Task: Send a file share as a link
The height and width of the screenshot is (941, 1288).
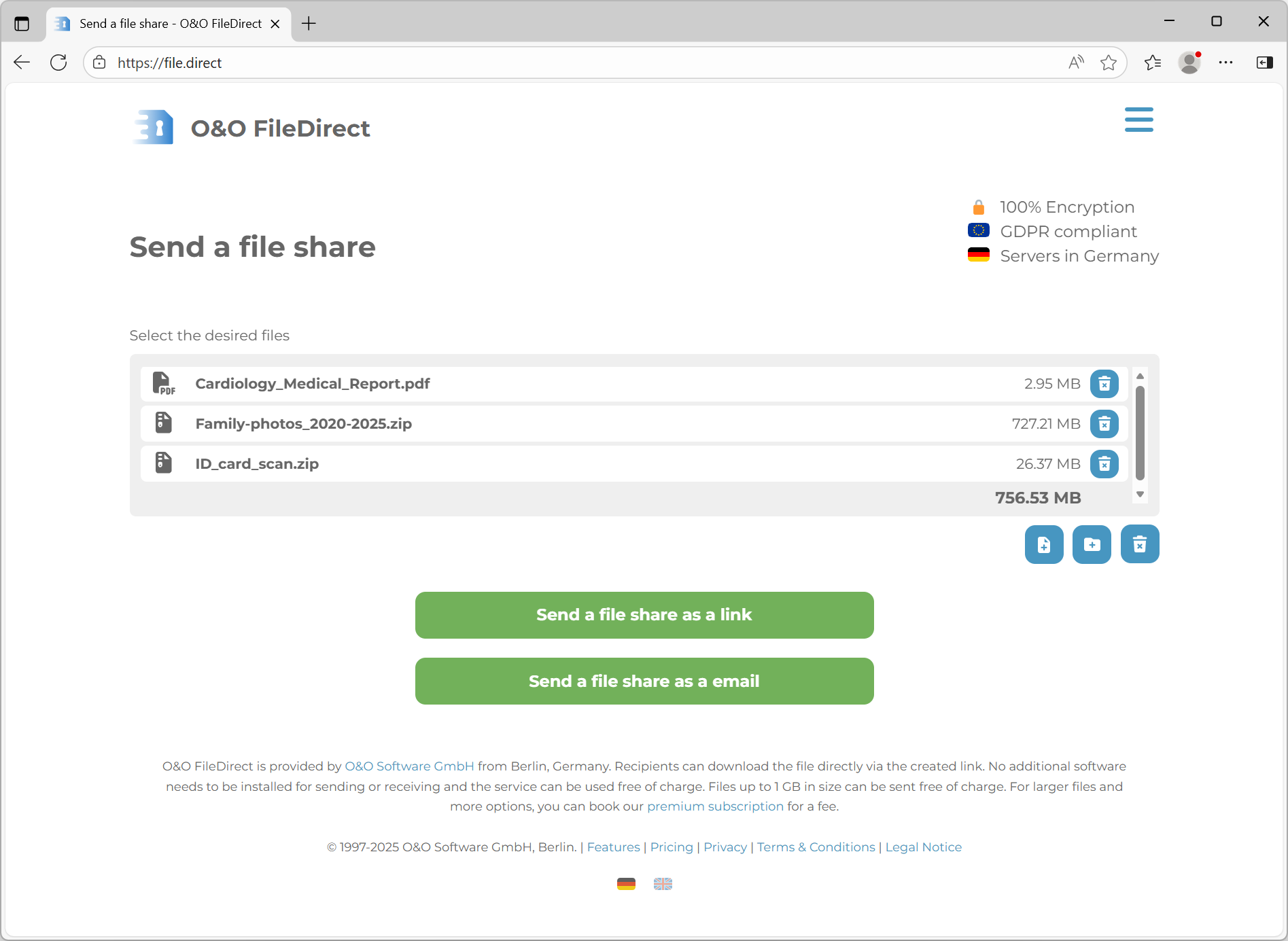Action: [x=644, y=615]
